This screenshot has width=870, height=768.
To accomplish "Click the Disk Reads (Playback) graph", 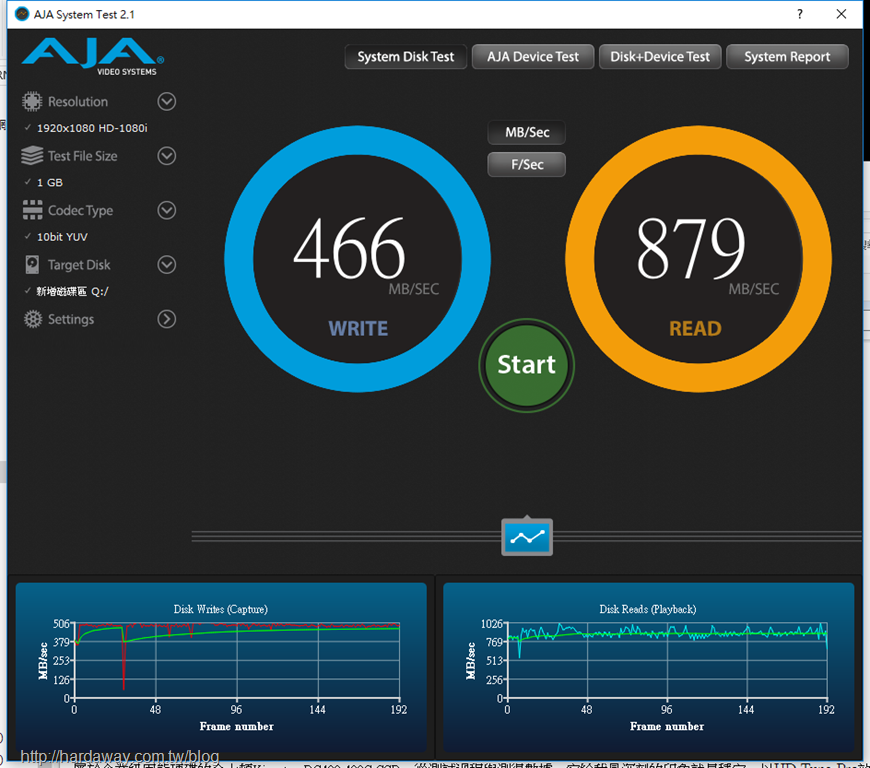I will click(649, 667).
